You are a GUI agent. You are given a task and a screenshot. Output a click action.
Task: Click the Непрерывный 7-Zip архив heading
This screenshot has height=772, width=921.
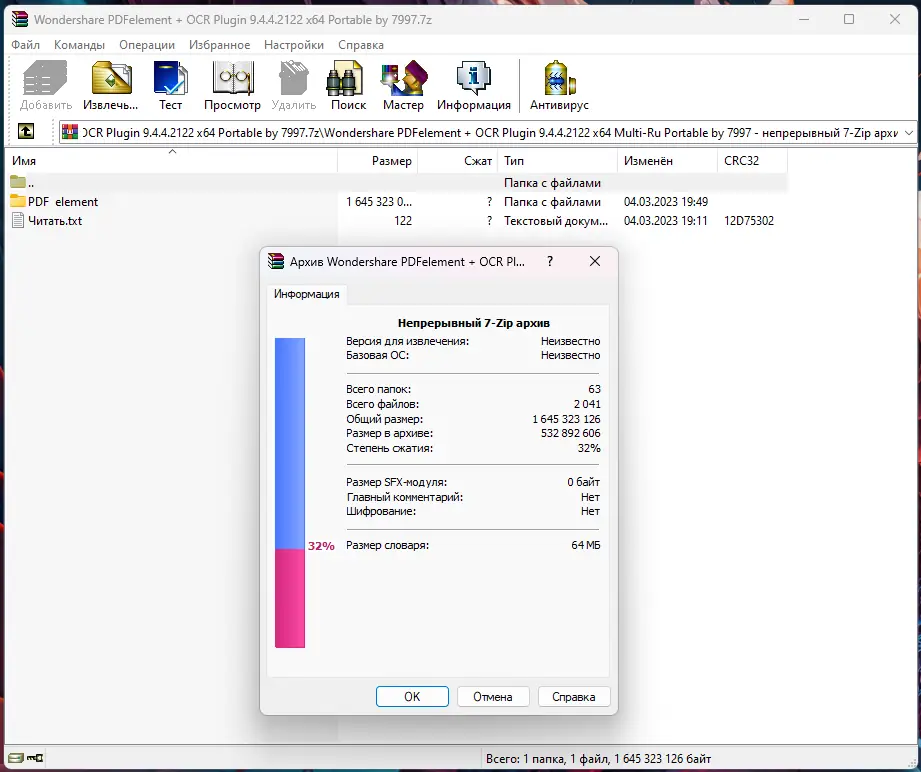click(x=473, y=323)
